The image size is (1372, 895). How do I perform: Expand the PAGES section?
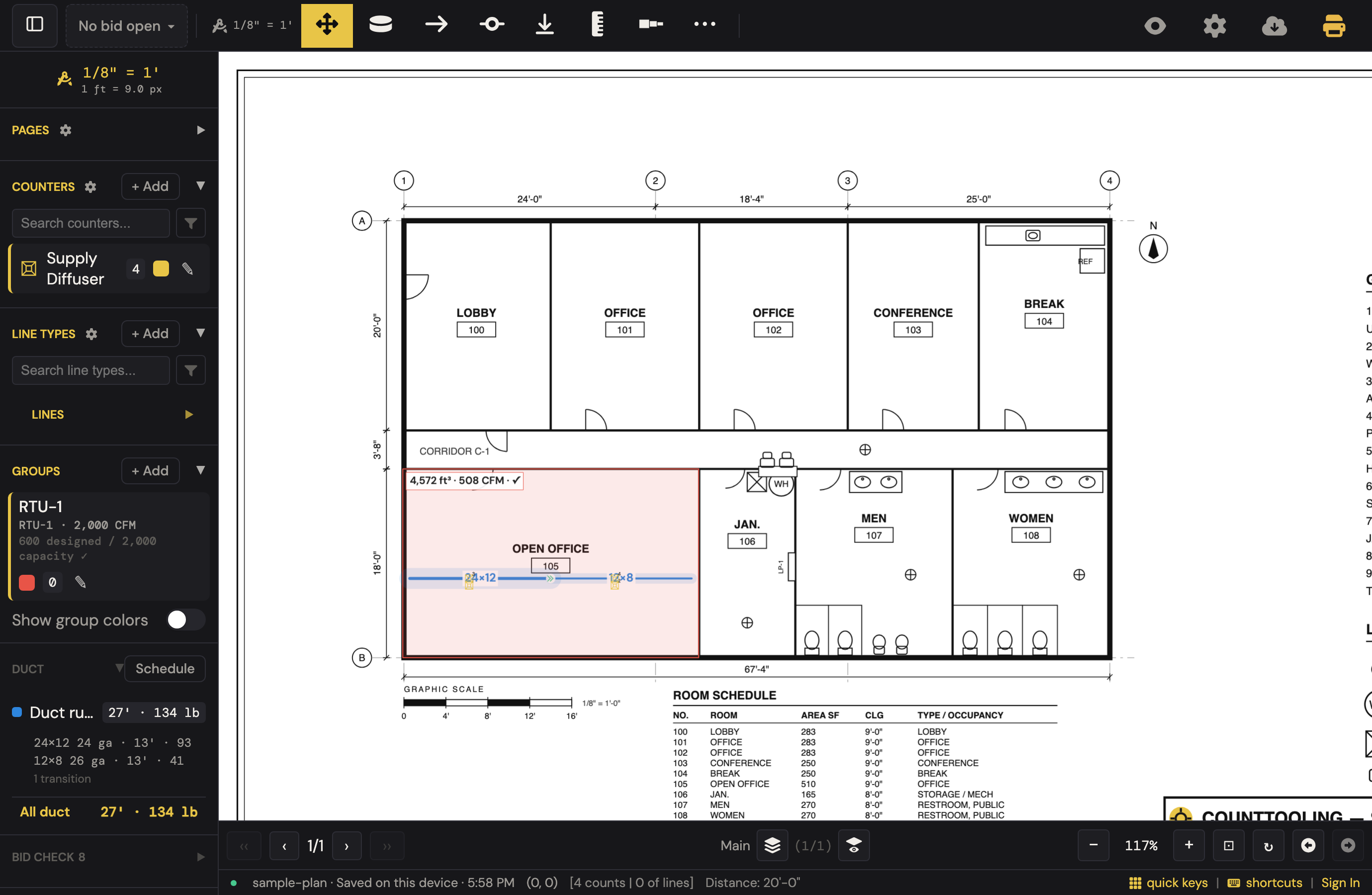(201, 130)
